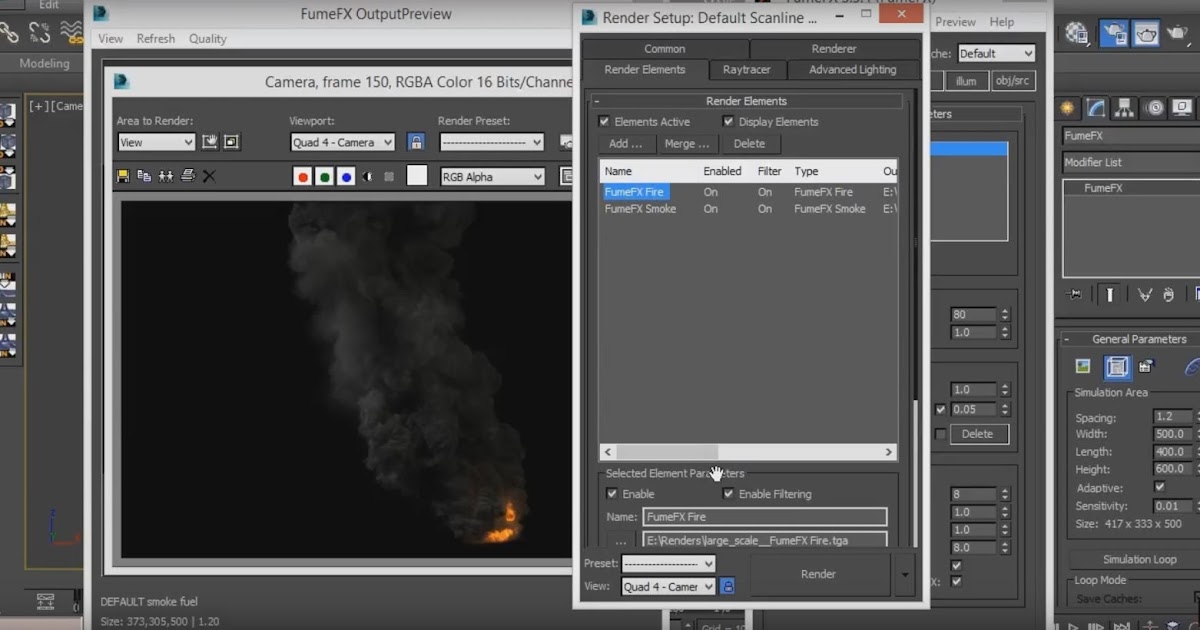
Task: Open the Hierarchy command panel tab icon
Action: coord(1126,107)
